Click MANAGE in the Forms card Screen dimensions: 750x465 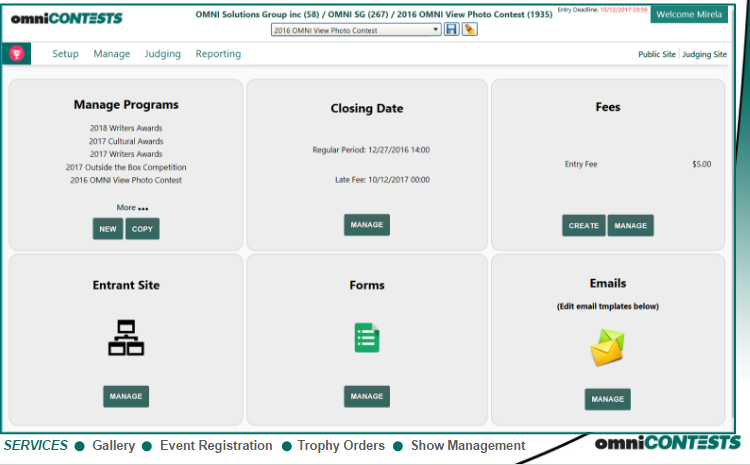[x=367, y=396]
